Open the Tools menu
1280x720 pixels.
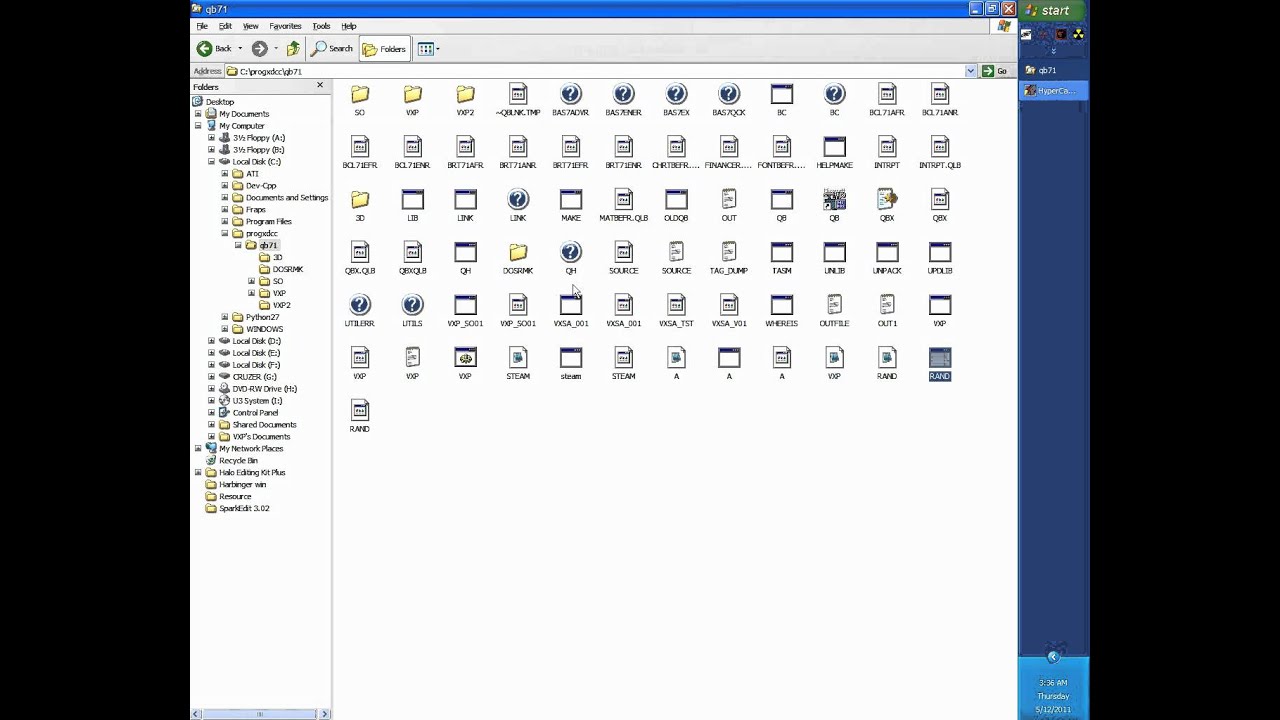pos(321,26)
